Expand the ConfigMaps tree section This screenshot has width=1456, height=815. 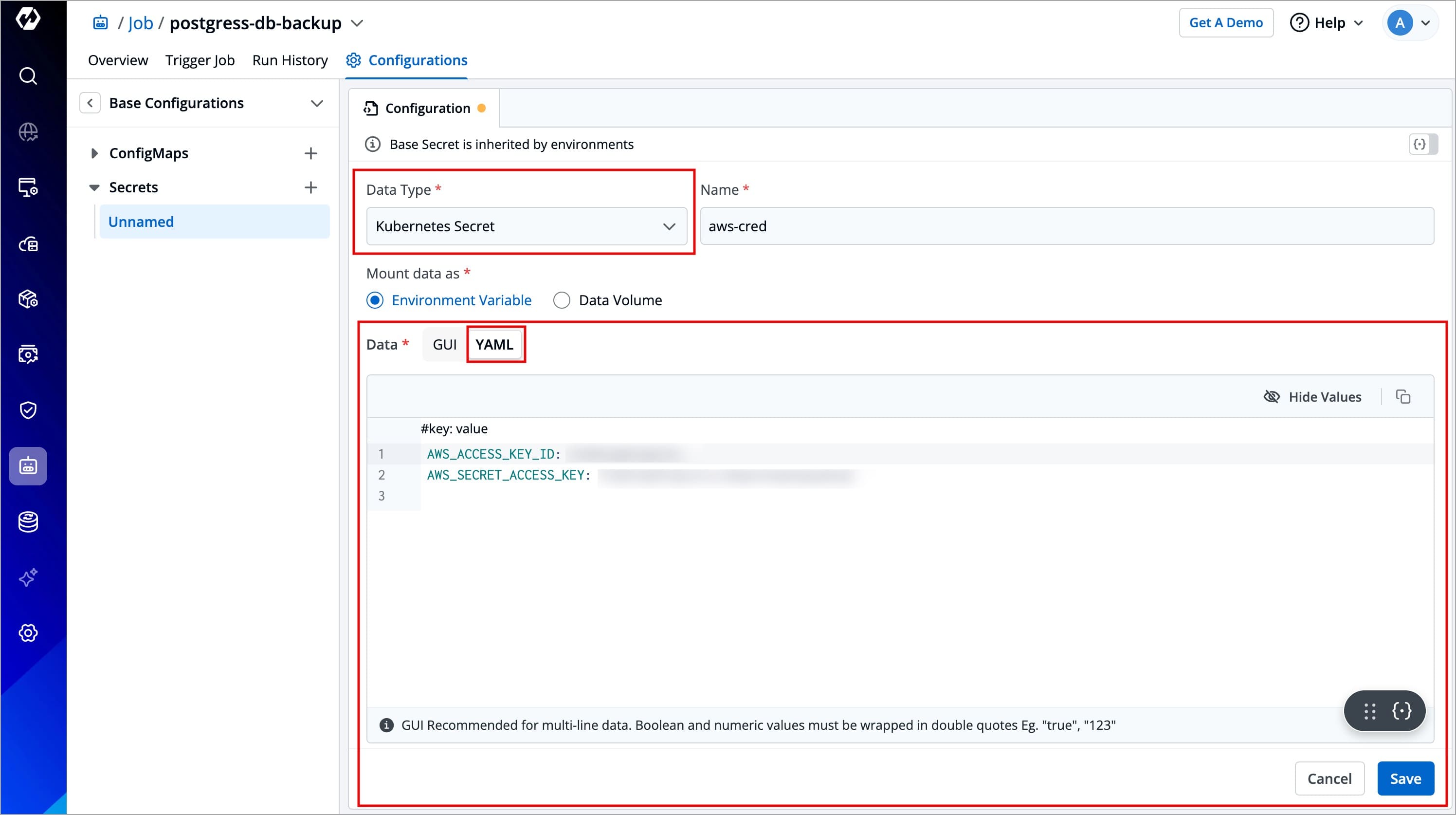[94, 153]
